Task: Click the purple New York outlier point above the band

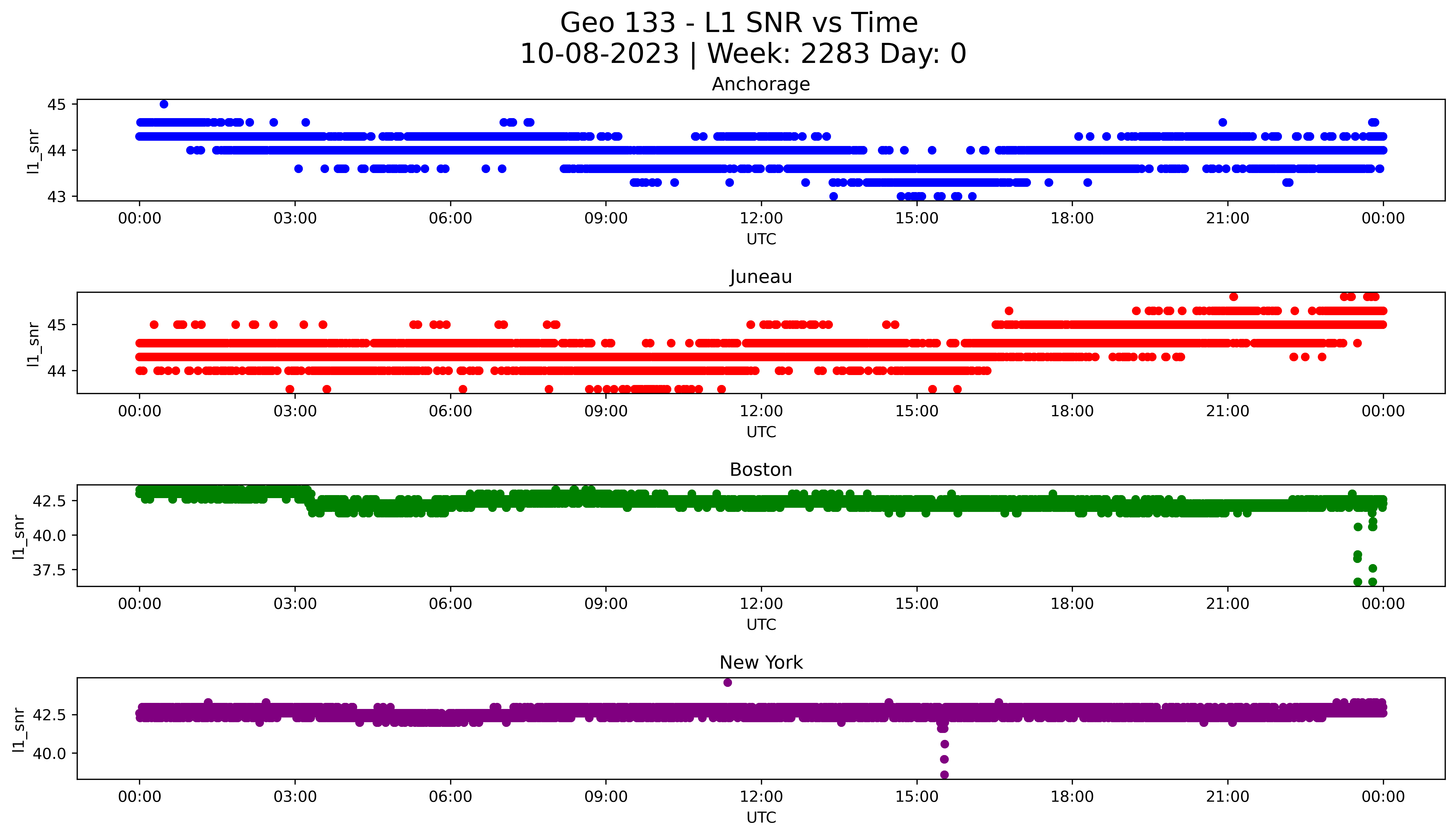Action: (x=728, y=683)
